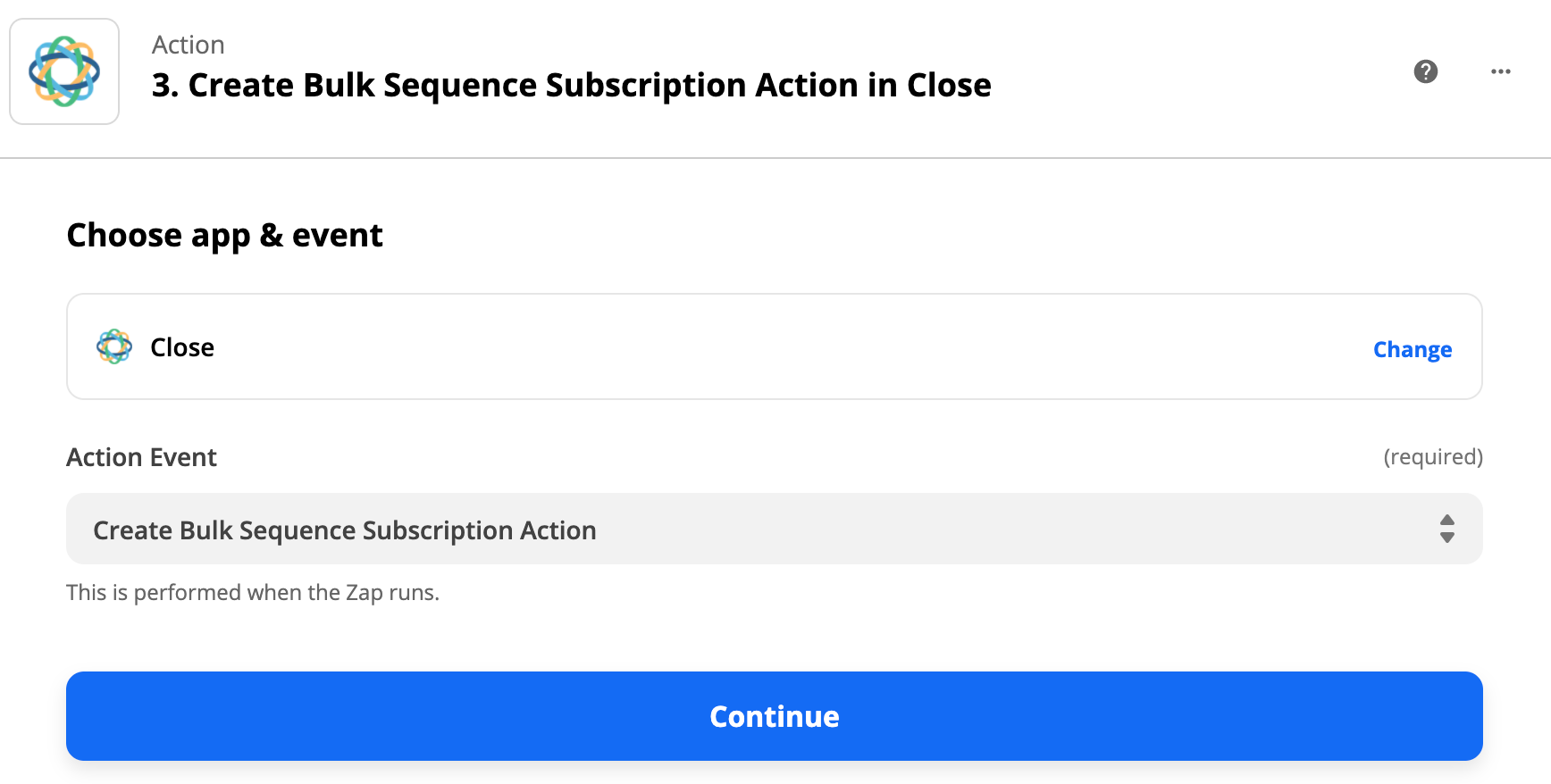Screen dimensions: 1551x784
Task: Click the '(required)' indicator text
Action: 1432,457
